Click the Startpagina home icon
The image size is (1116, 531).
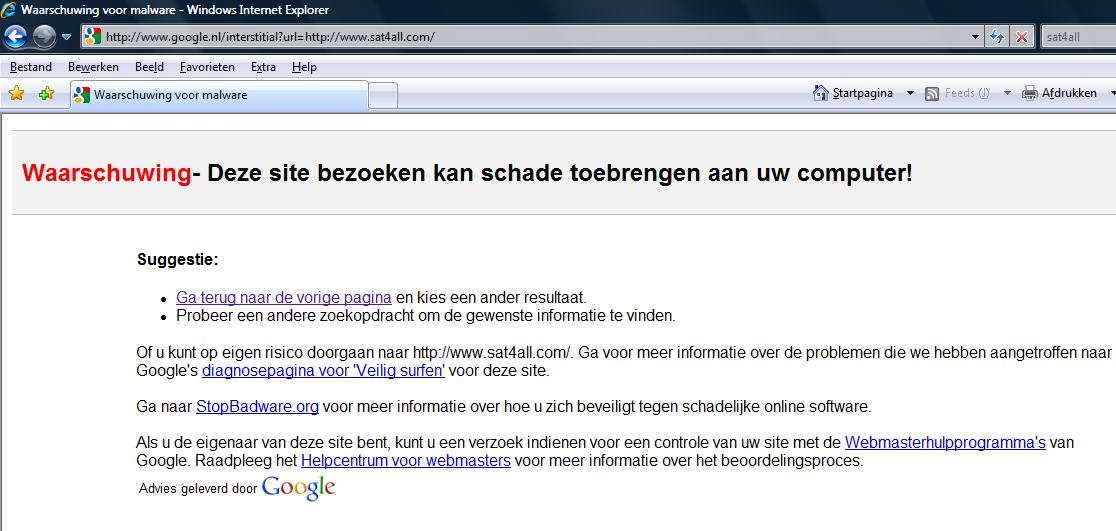point(821,93)
